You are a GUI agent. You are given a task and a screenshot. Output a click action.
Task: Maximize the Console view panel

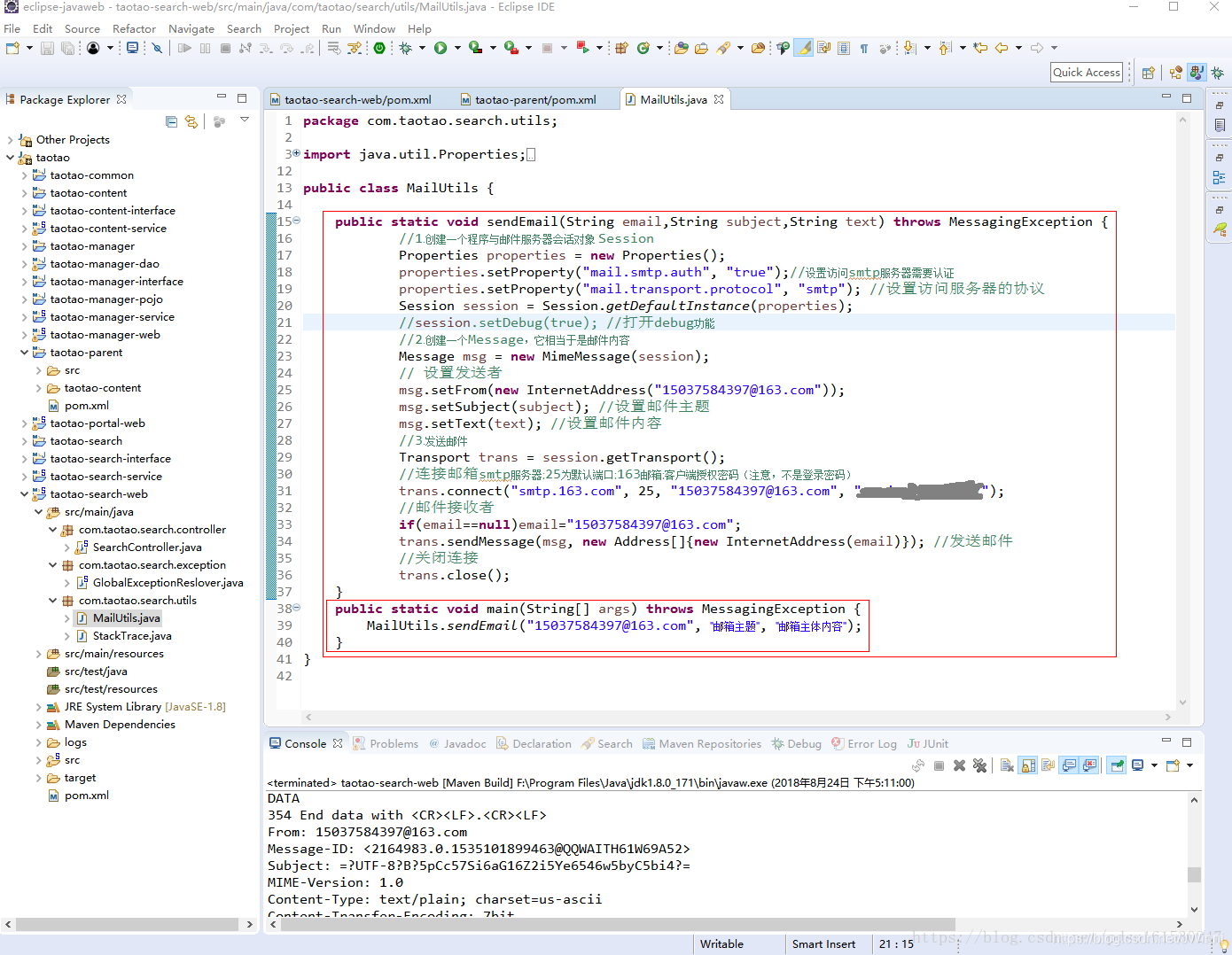(x=1187, y=741)
